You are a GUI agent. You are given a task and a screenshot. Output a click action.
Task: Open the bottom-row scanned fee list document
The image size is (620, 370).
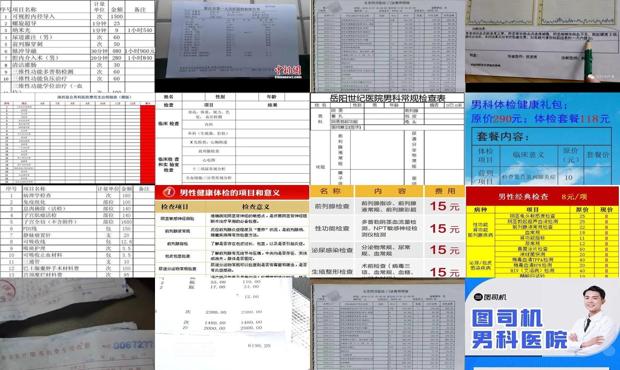(387, 324)
